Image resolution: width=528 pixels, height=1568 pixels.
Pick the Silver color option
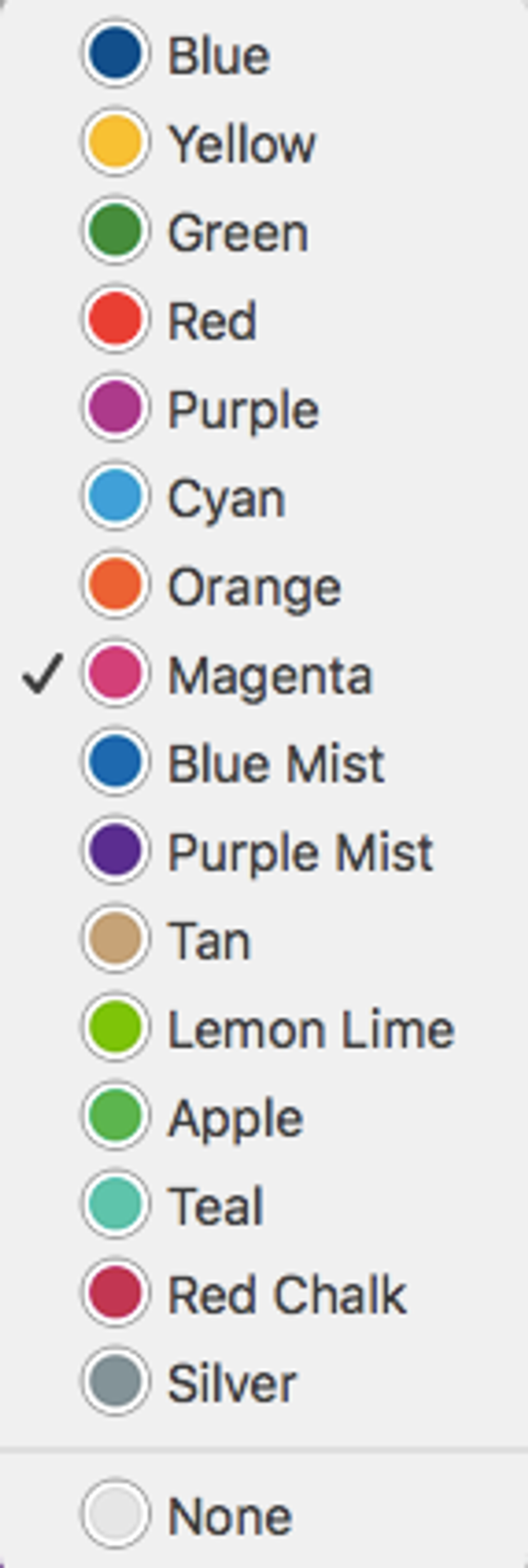pos(232,1382)
